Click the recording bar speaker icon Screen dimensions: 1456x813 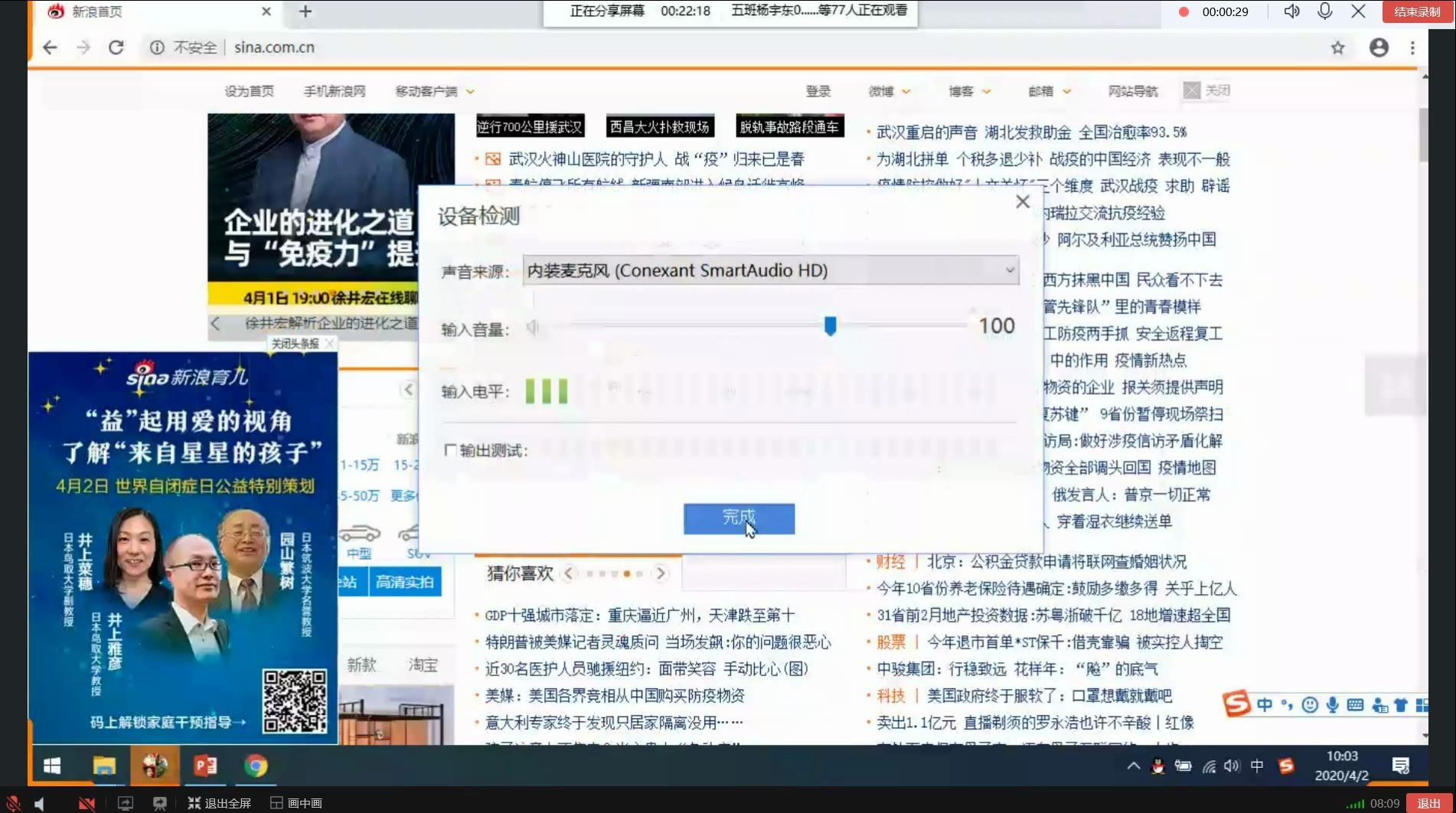pos(1291,11)
